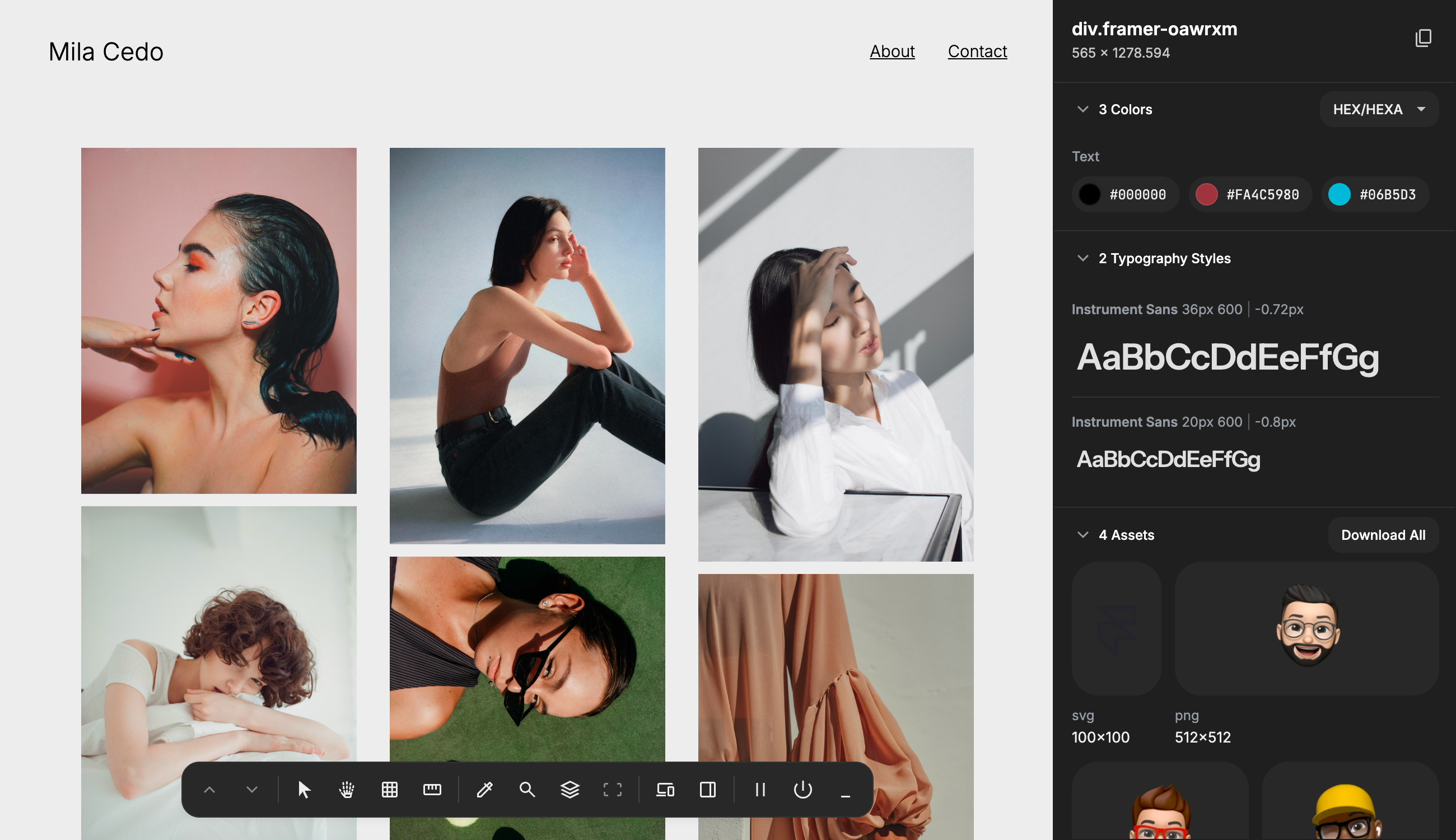Pause the inspector with pause icon
This screenshot has height=840, width=1456.
coord(760,789)
